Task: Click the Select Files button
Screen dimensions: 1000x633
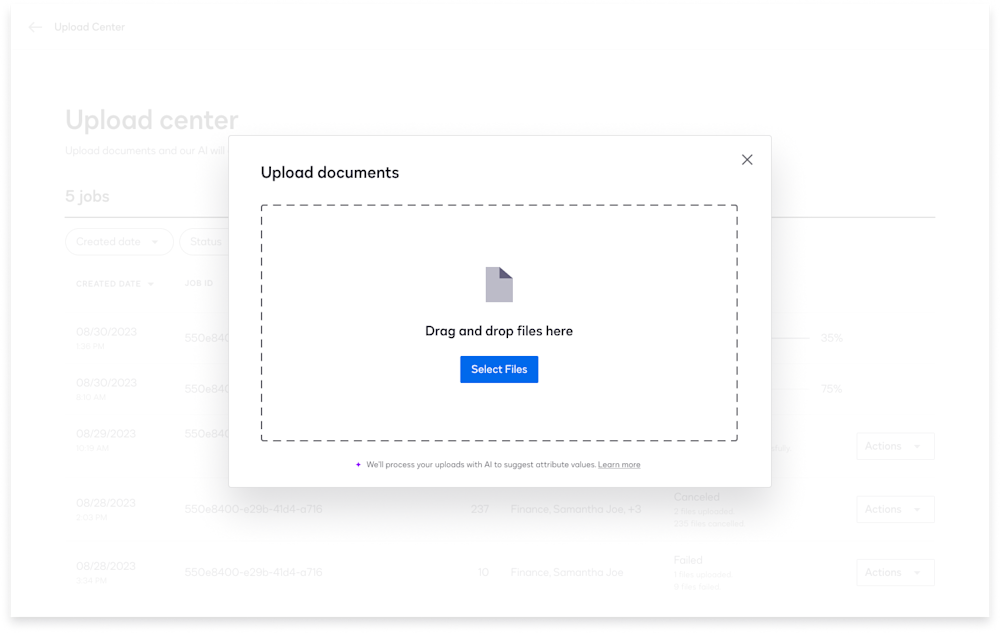Action: coord(499,369)
